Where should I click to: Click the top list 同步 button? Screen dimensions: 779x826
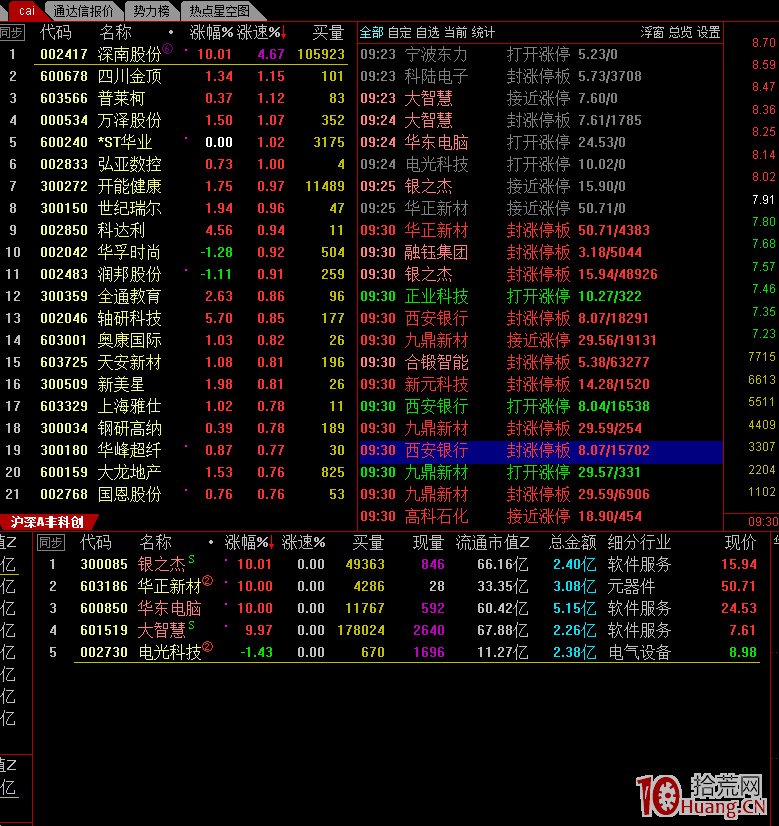tap(12, 33)
